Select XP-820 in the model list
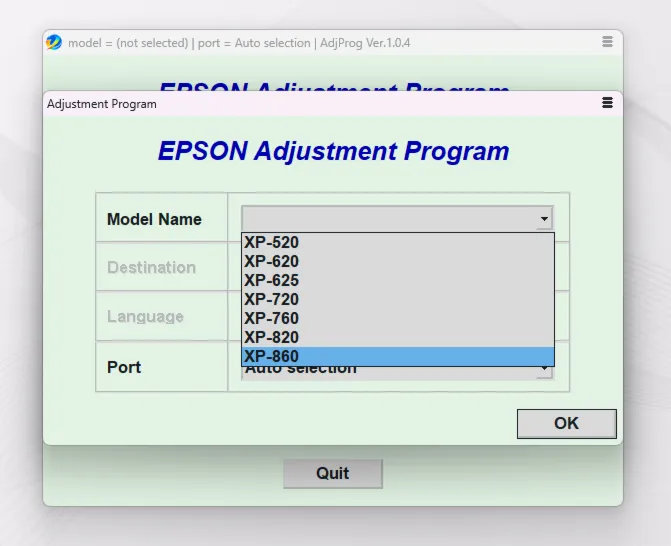This screenshot has height=546, width=671. tap(398, 338)
